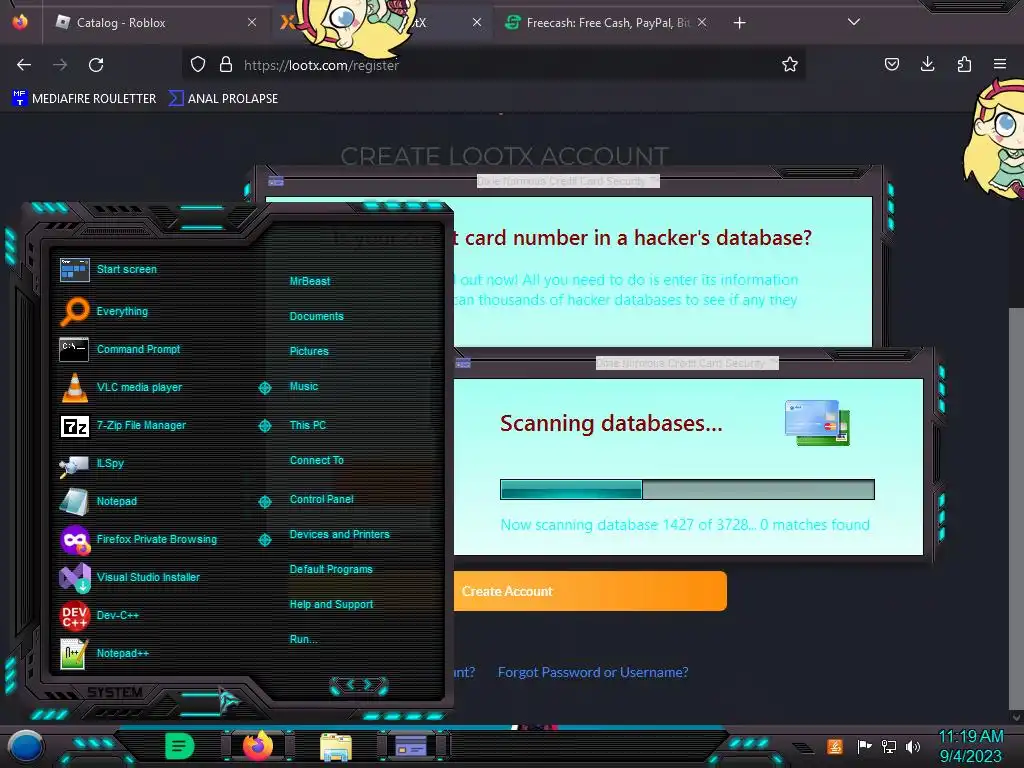Open the list all tabs dropdown
1024x768 pixels.
click(854, 22)
